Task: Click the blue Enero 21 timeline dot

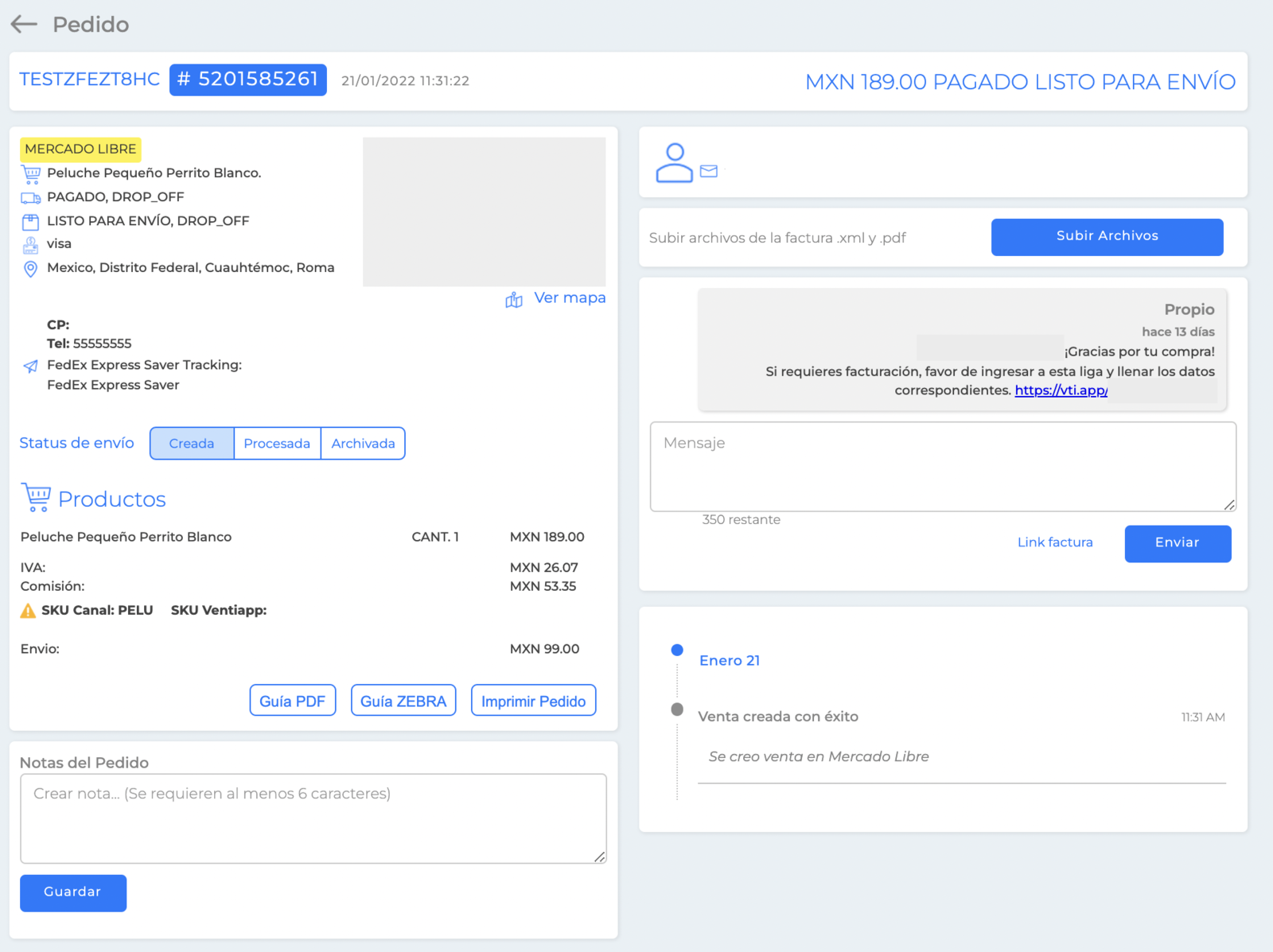Action: coord(677,650)
